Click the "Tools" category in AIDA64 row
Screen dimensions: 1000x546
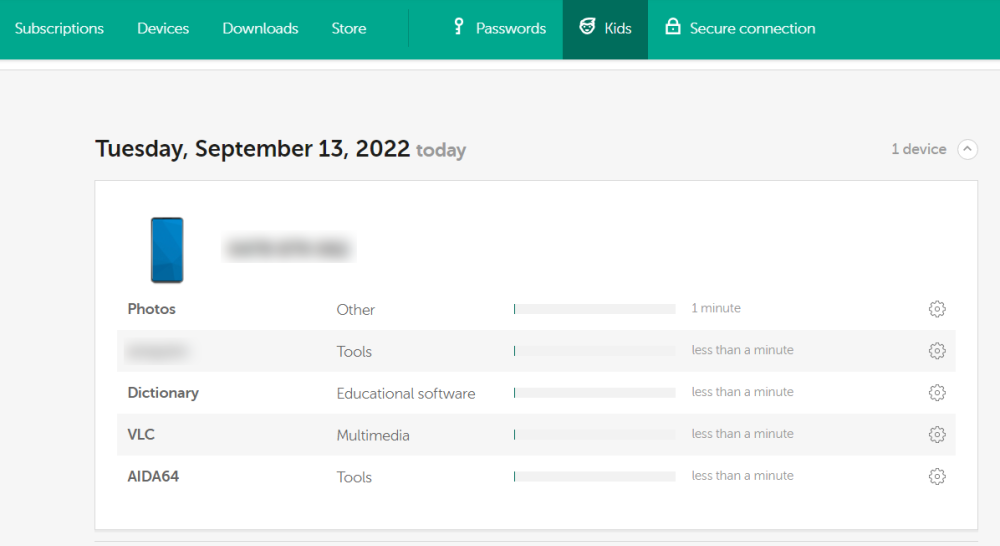tap(354, 477)
